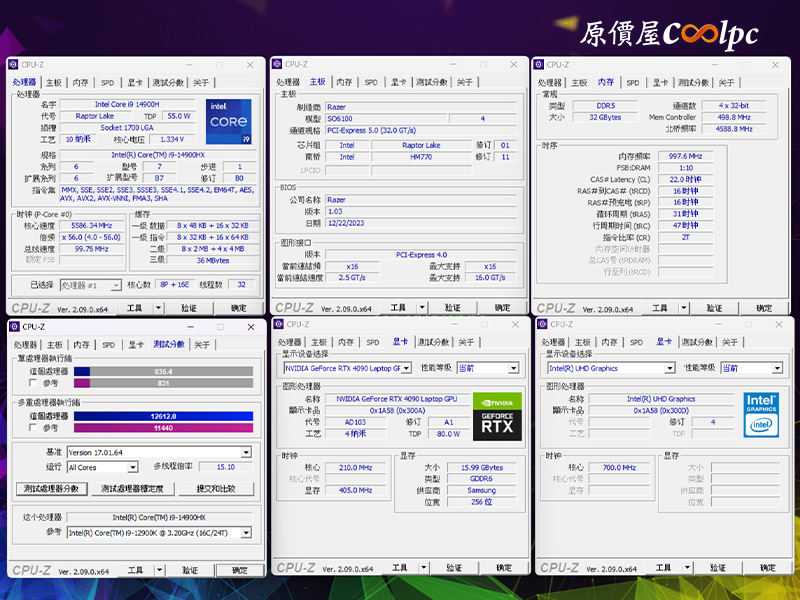Open tools dropdown arrow in the processor window

tap(158, 308)
